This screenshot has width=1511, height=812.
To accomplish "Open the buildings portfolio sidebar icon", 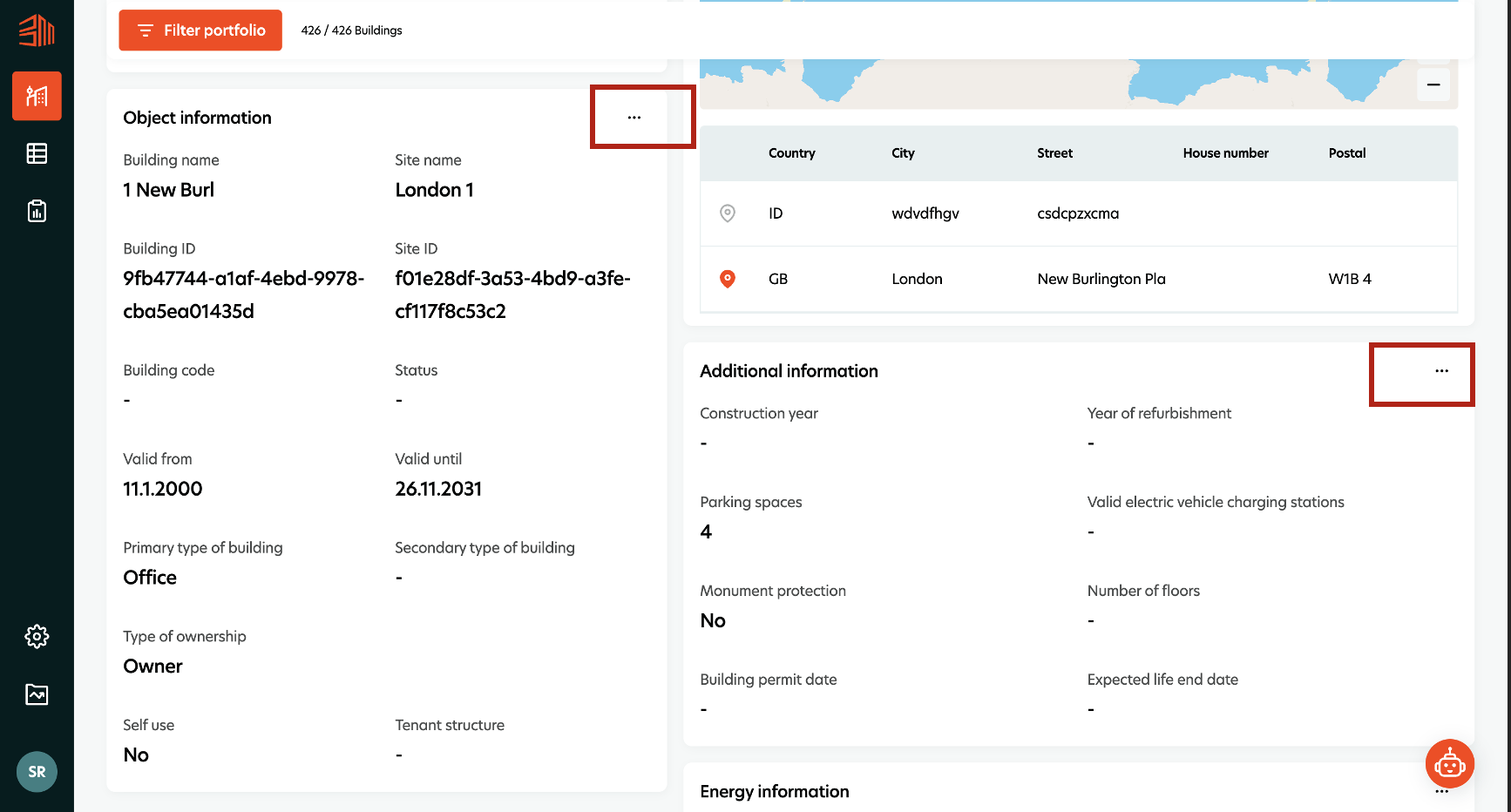I will (37, 96).
